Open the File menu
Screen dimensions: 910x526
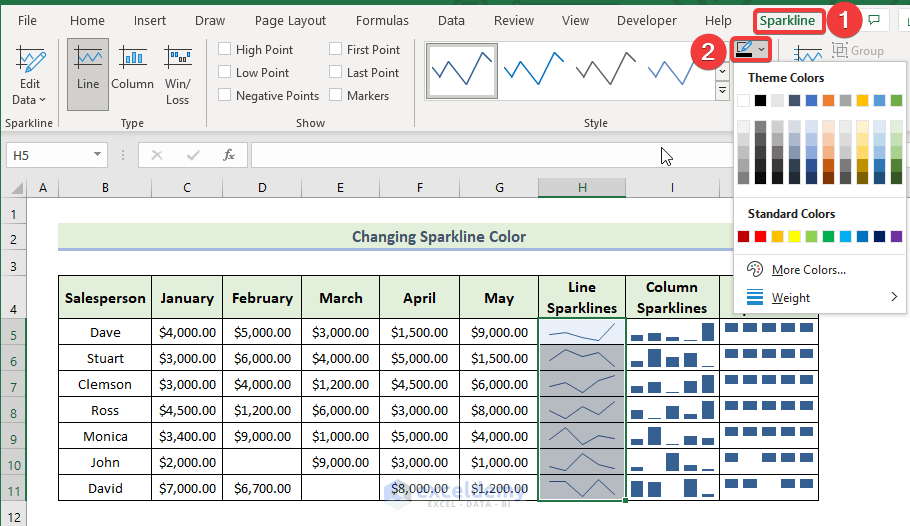coord(27,20)
